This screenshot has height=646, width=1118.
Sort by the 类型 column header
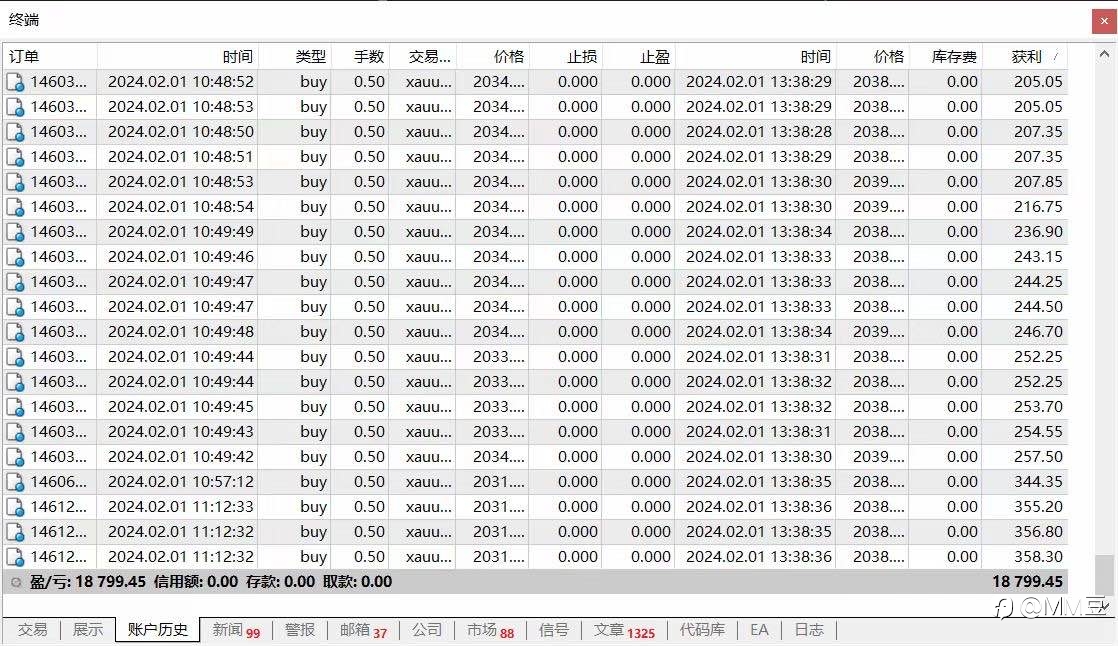(x=294, y=56)
